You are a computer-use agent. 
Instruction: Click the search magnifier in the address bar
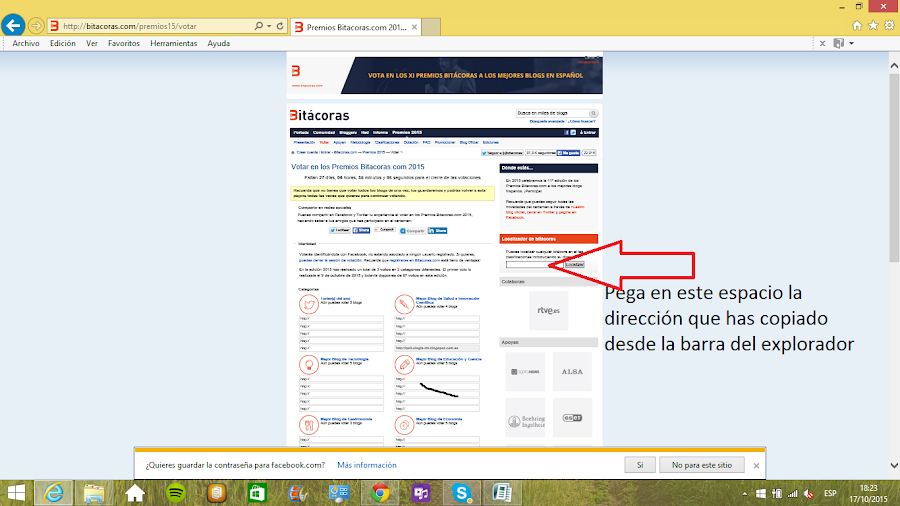pos(258,26)
